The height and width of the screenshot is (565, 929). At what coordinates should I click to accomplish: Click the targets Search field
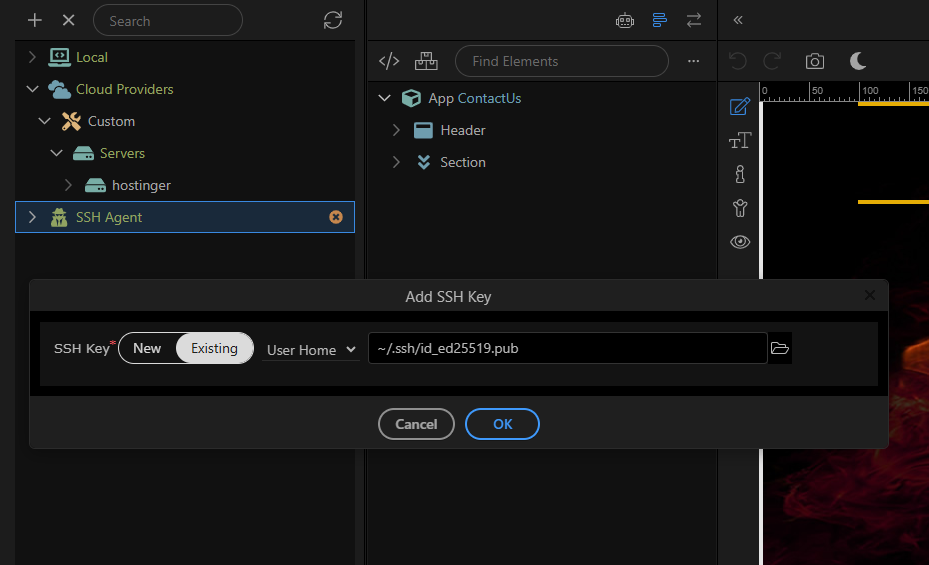click(x=168, y=21)
